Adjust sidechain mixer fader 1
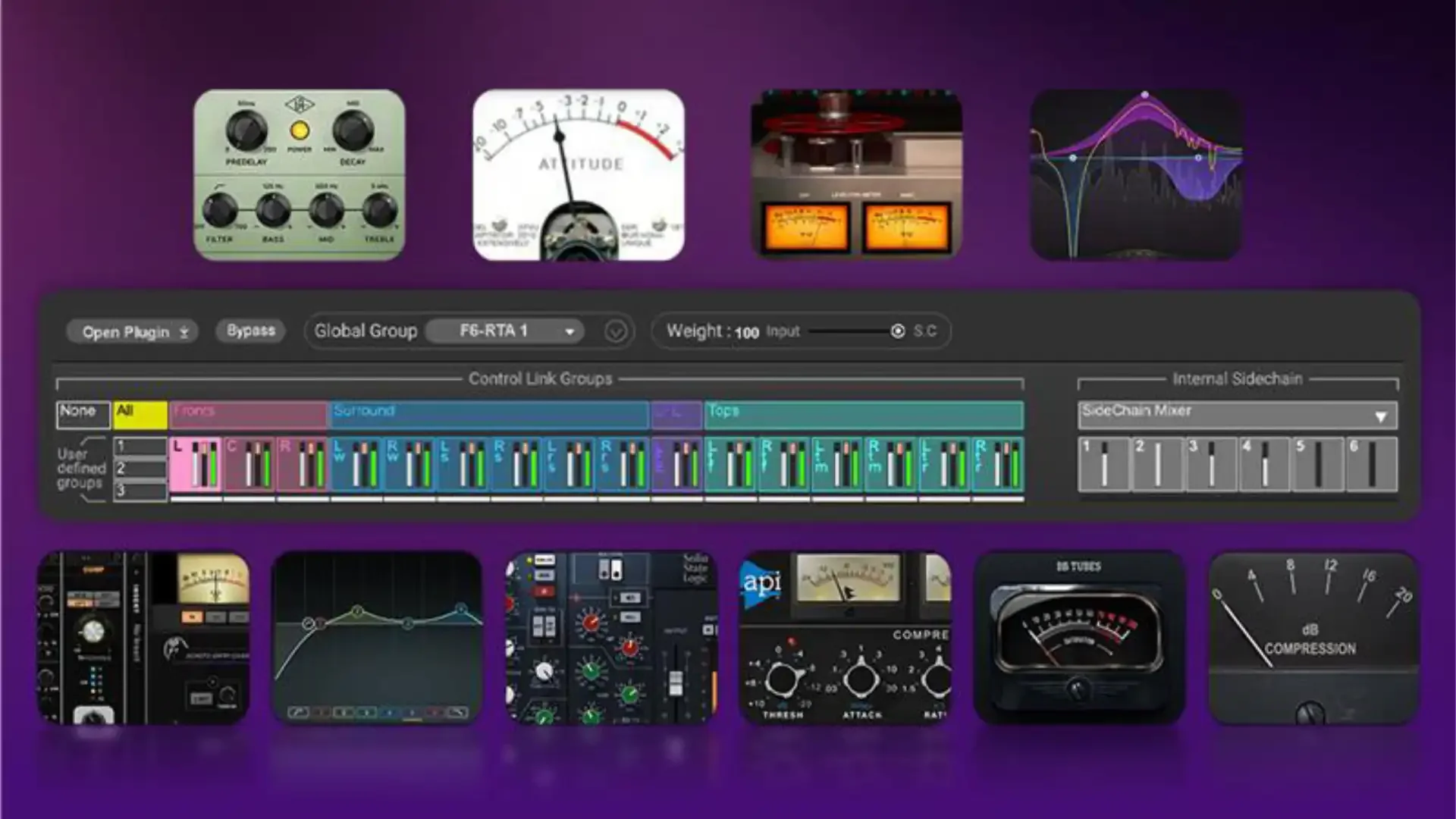The image size is (1456, 819). pyautogui.click(x=1104, y=463)
